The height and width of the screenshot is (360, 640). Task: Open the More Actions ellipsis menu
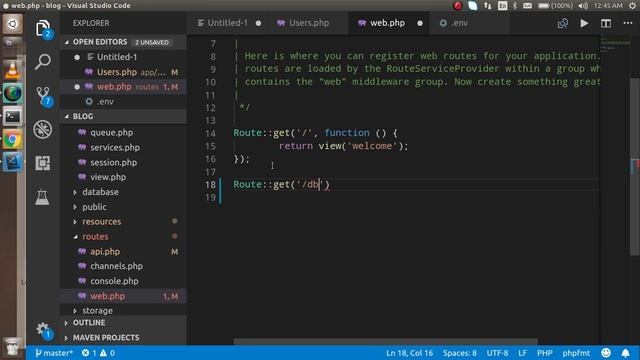(x=628, y=23)
